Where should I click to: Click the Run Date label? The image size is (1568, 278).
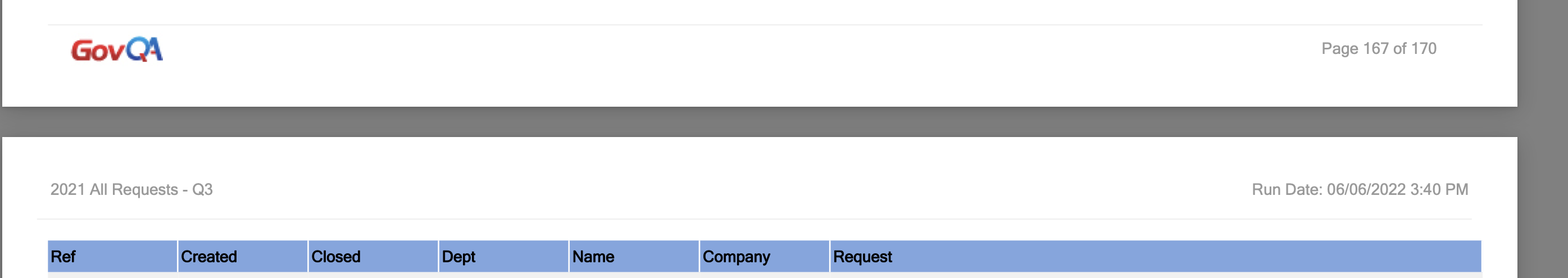(x=1286, y=190)
